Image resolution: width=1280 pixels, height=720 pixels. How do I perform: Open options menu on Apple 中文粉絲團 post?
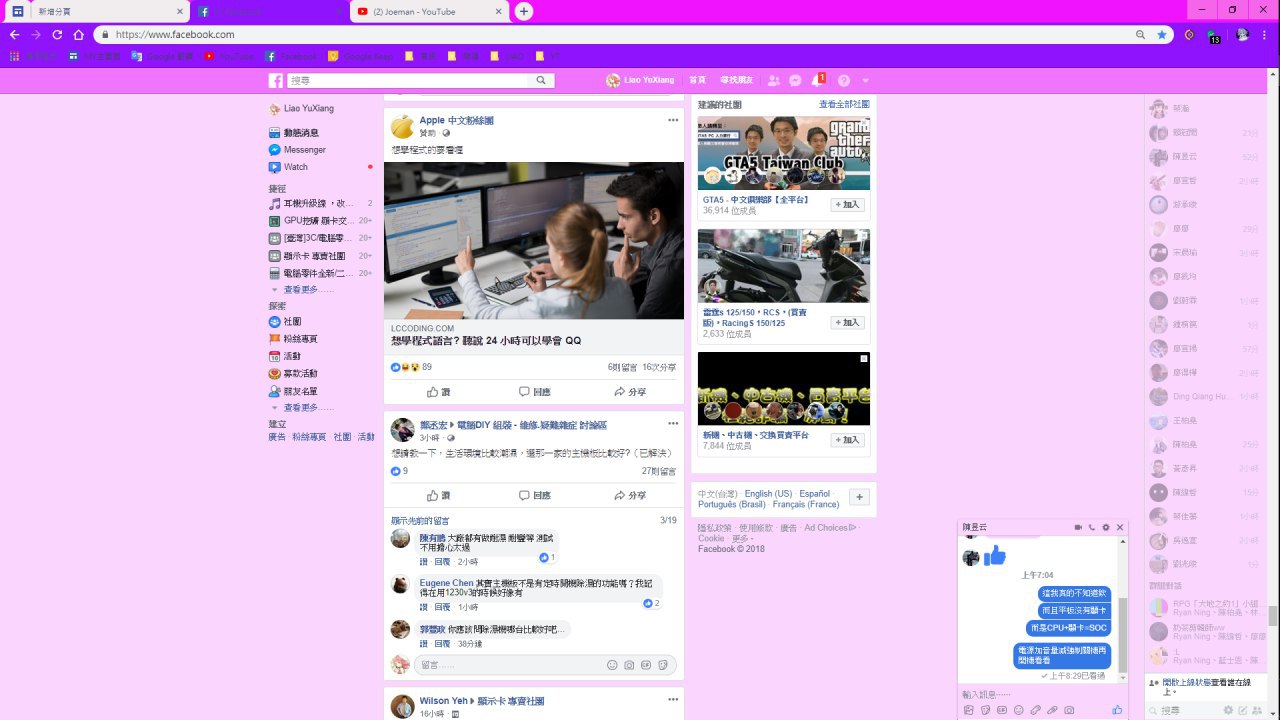click(673, 120)
